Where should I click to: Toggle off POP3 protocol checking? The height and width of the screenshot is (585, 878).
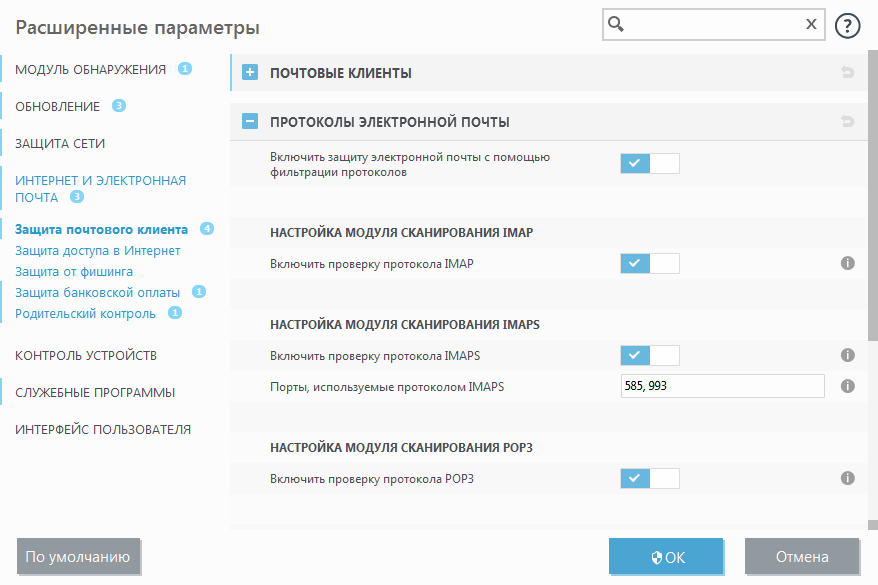[648, 478]
